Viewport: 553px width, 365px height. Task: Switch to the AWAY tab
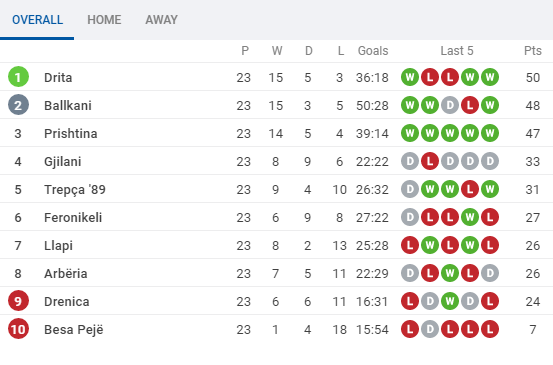pyautogui.click(x=162, y=20)
